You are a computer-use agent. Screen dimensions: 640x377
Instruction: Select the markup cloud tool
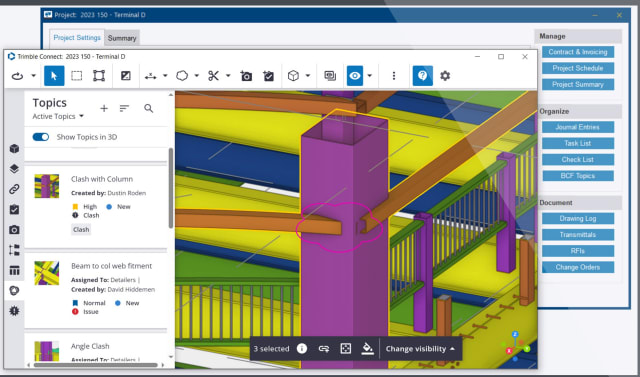coord(182,76)
